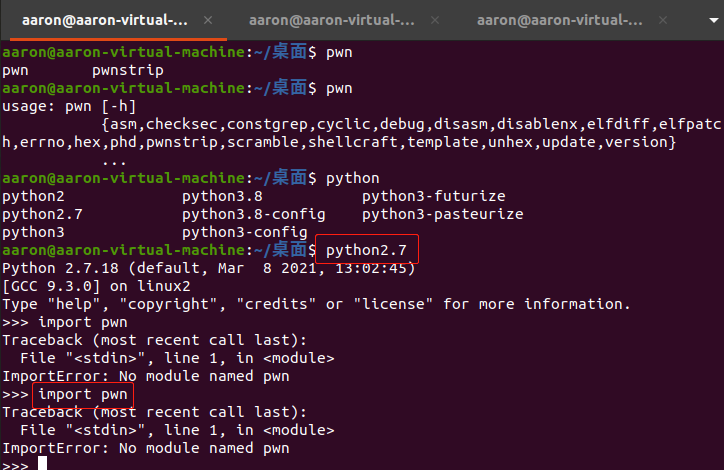Open the tab list dropdown arrow

click(x=712, y=20)
